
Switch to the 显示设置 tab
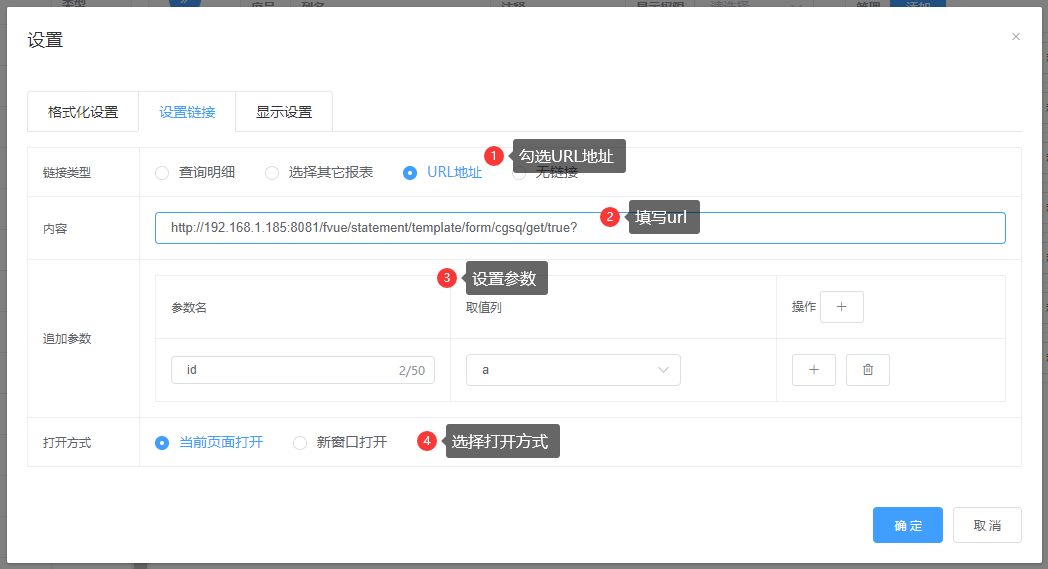point(284,112)
